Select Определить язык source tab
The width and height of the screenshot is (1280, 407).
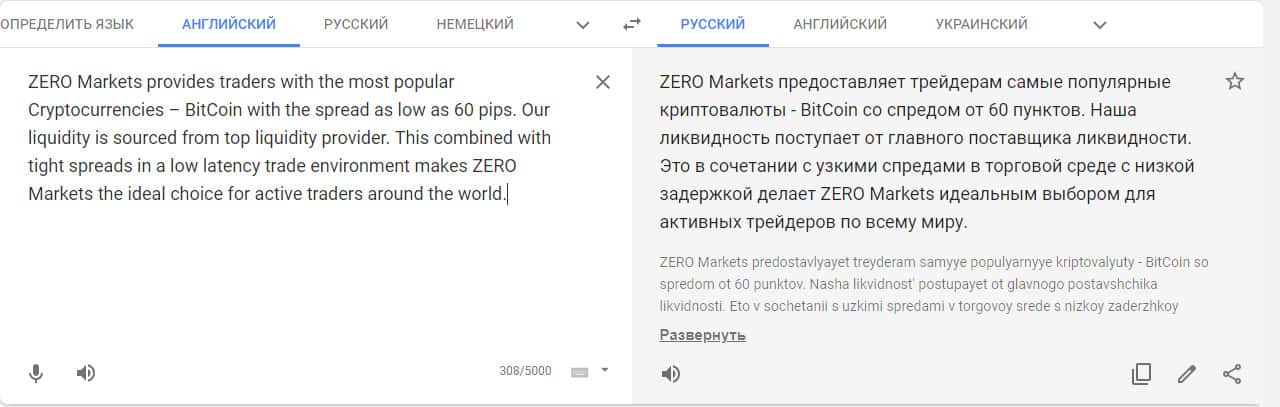tap(66, 24)
